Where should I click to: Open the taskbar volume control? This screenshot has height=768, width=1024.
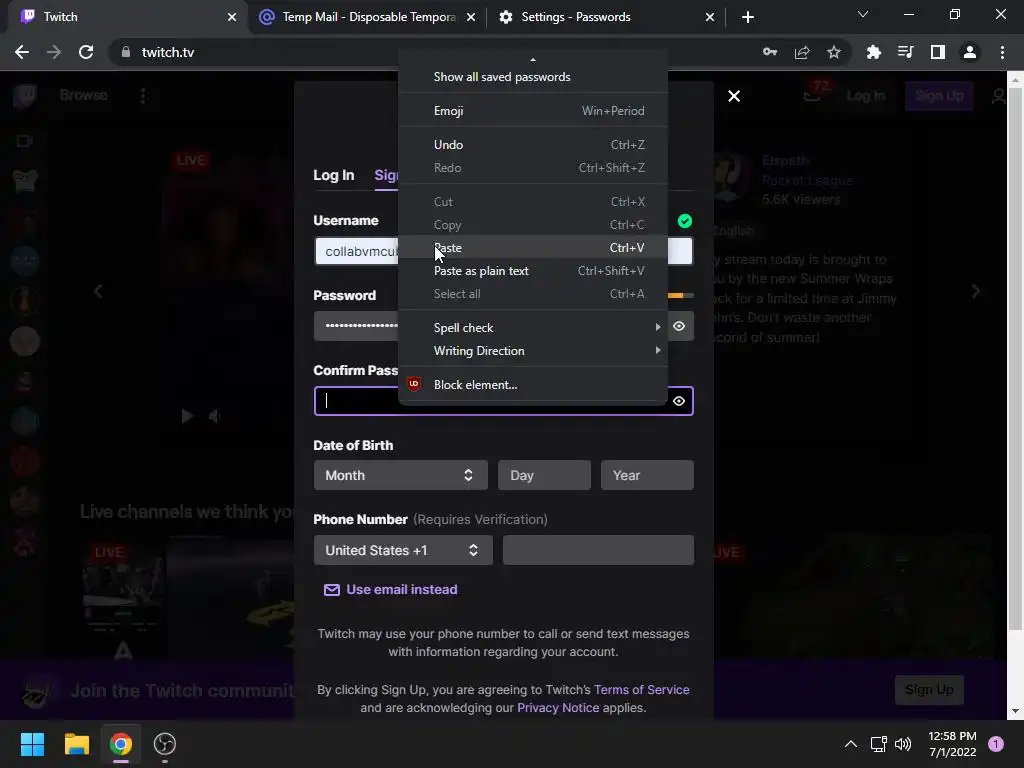point(903,744)
